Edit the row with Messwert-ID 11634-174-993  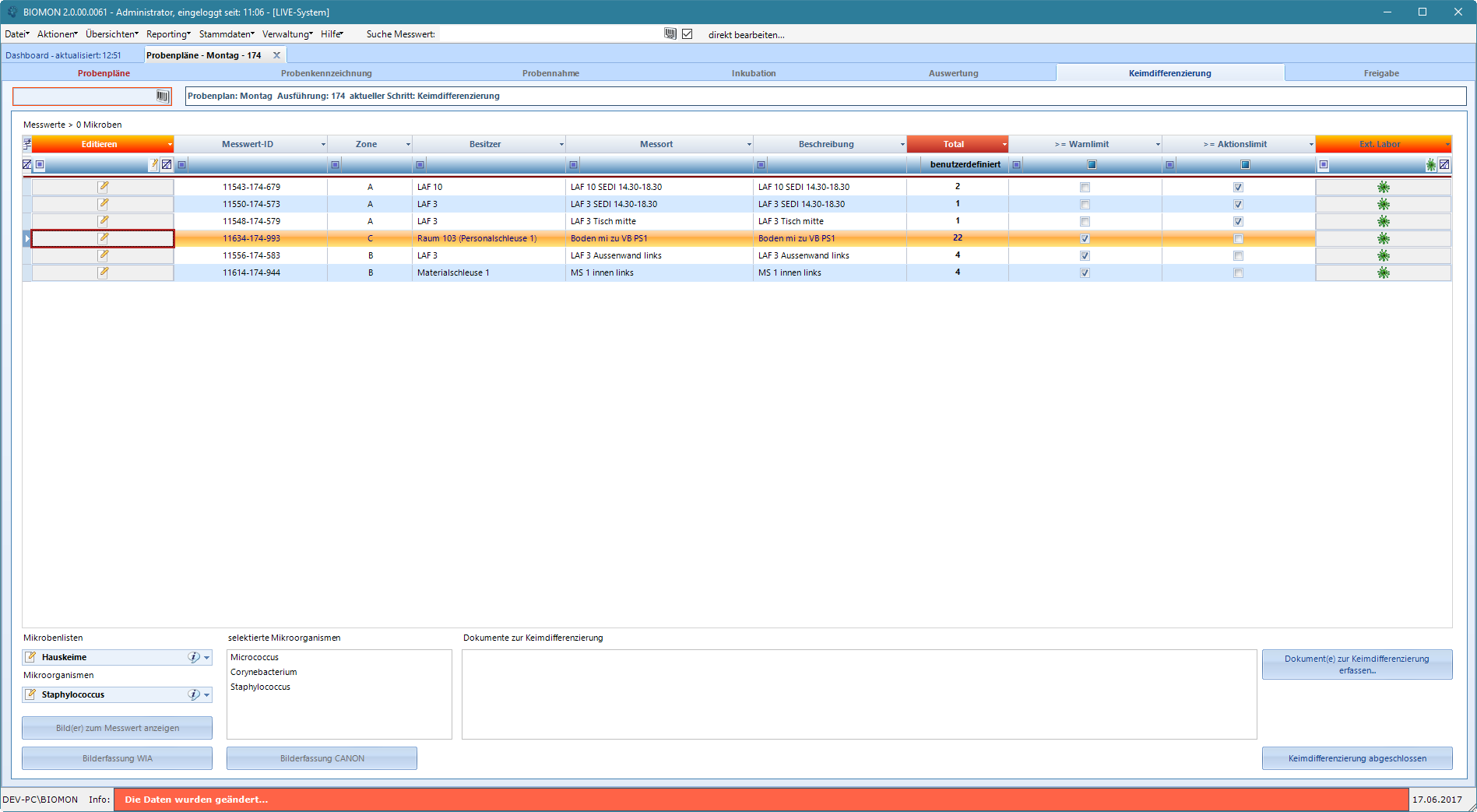tap(103, 238)
